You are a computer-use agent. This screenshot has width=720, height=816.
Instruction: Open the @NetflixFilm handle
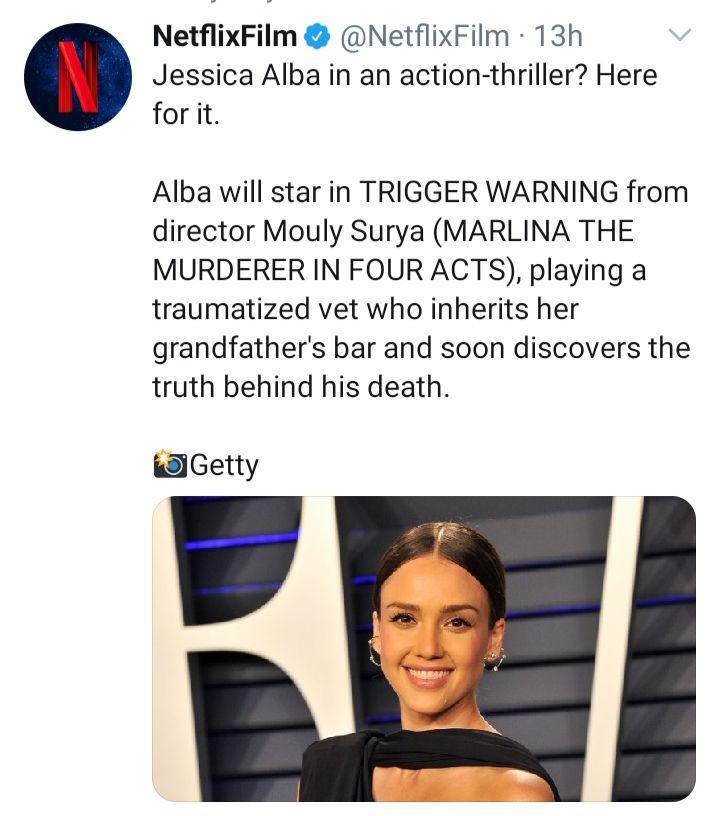[x=425, y=36]
